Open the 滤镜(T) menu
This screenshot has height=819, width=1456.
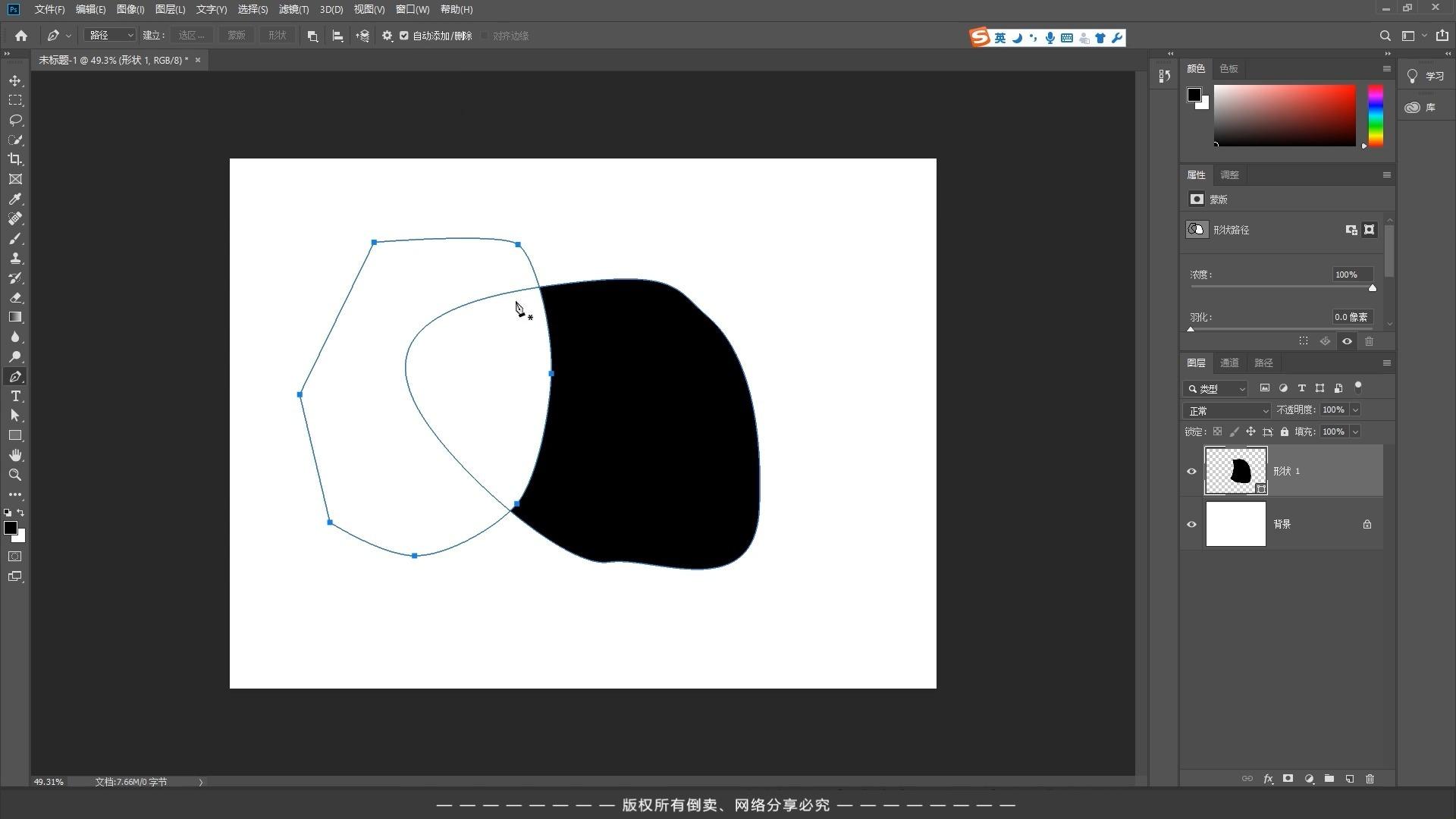293,9
